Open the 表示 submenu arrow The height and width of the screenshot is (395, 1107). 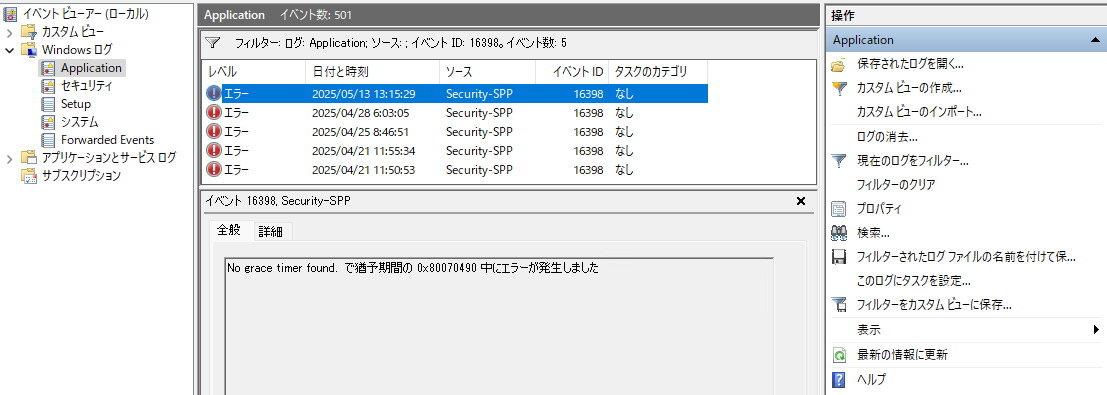point(1096,330)
